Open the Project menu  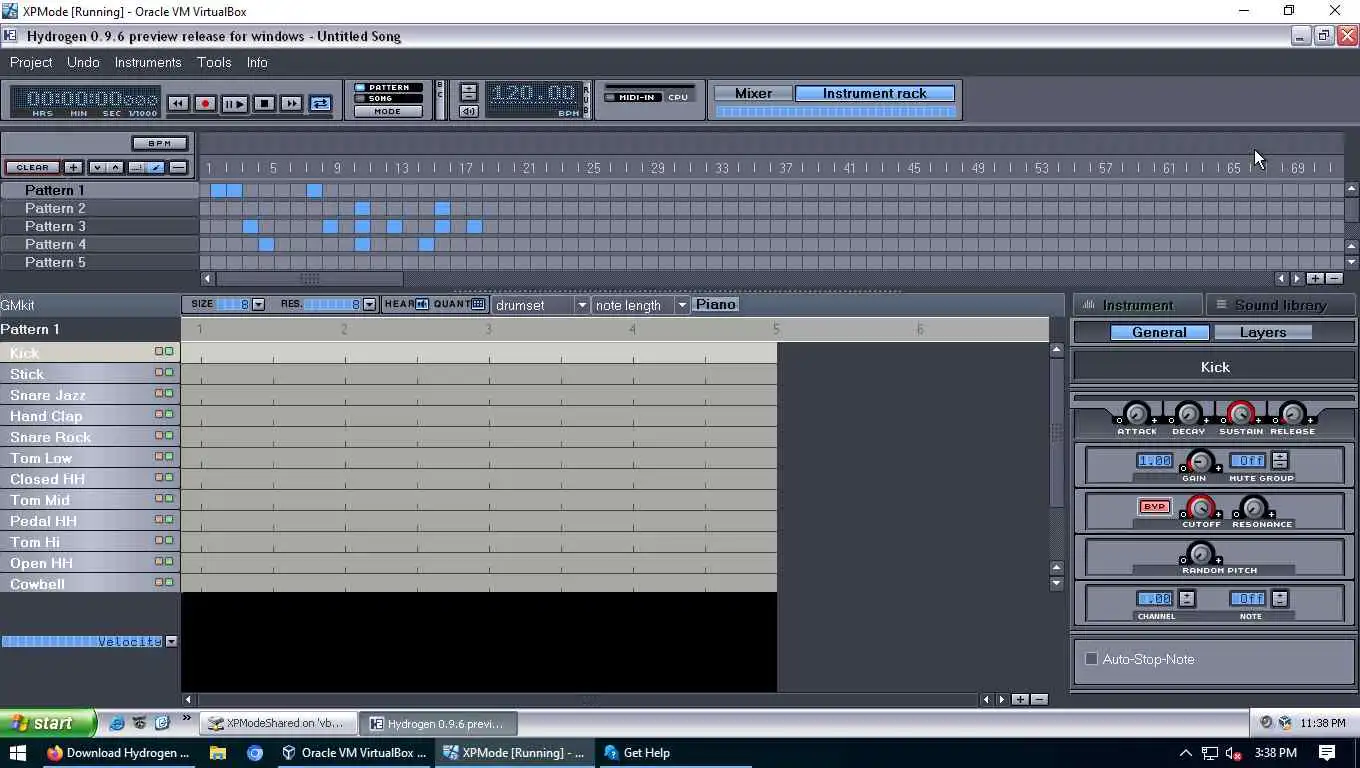31,62
